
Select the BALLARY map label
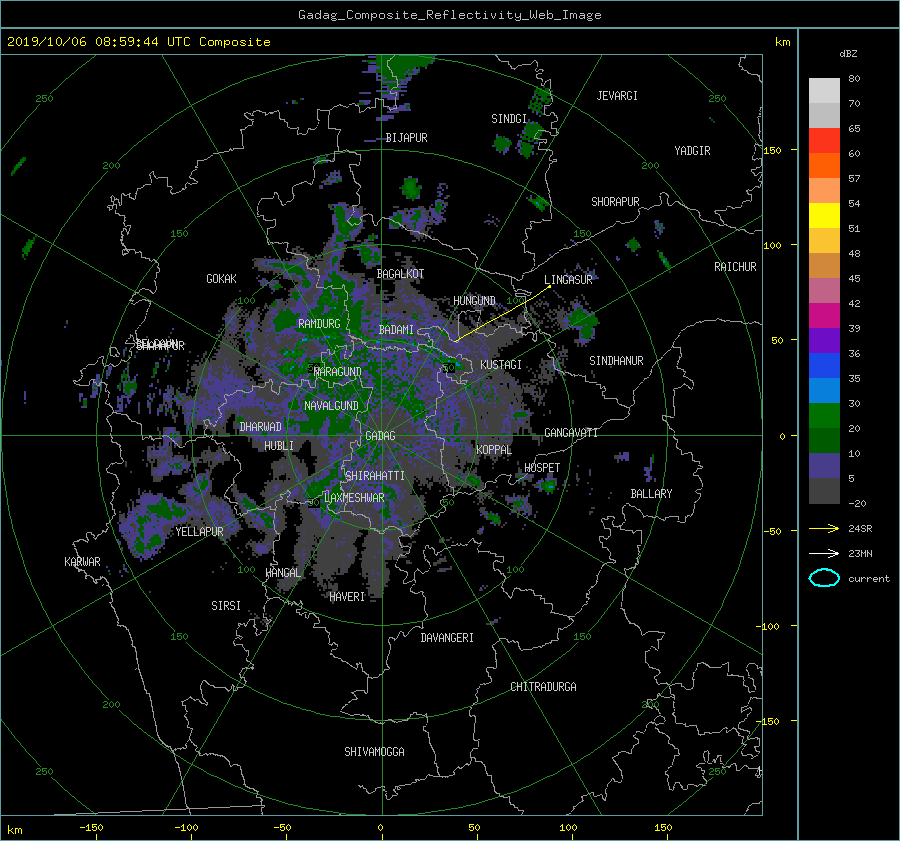[x=651, y=494]
